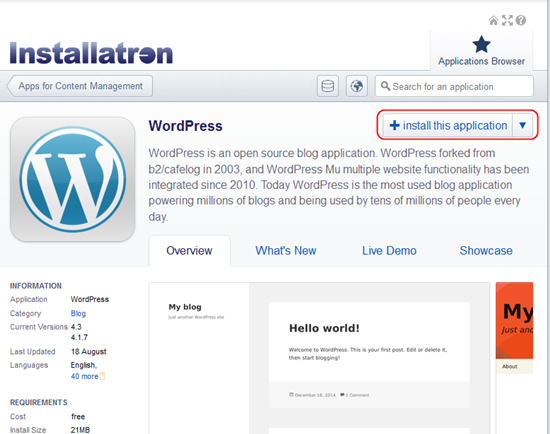Open the Showcase tab

point(486,251)
